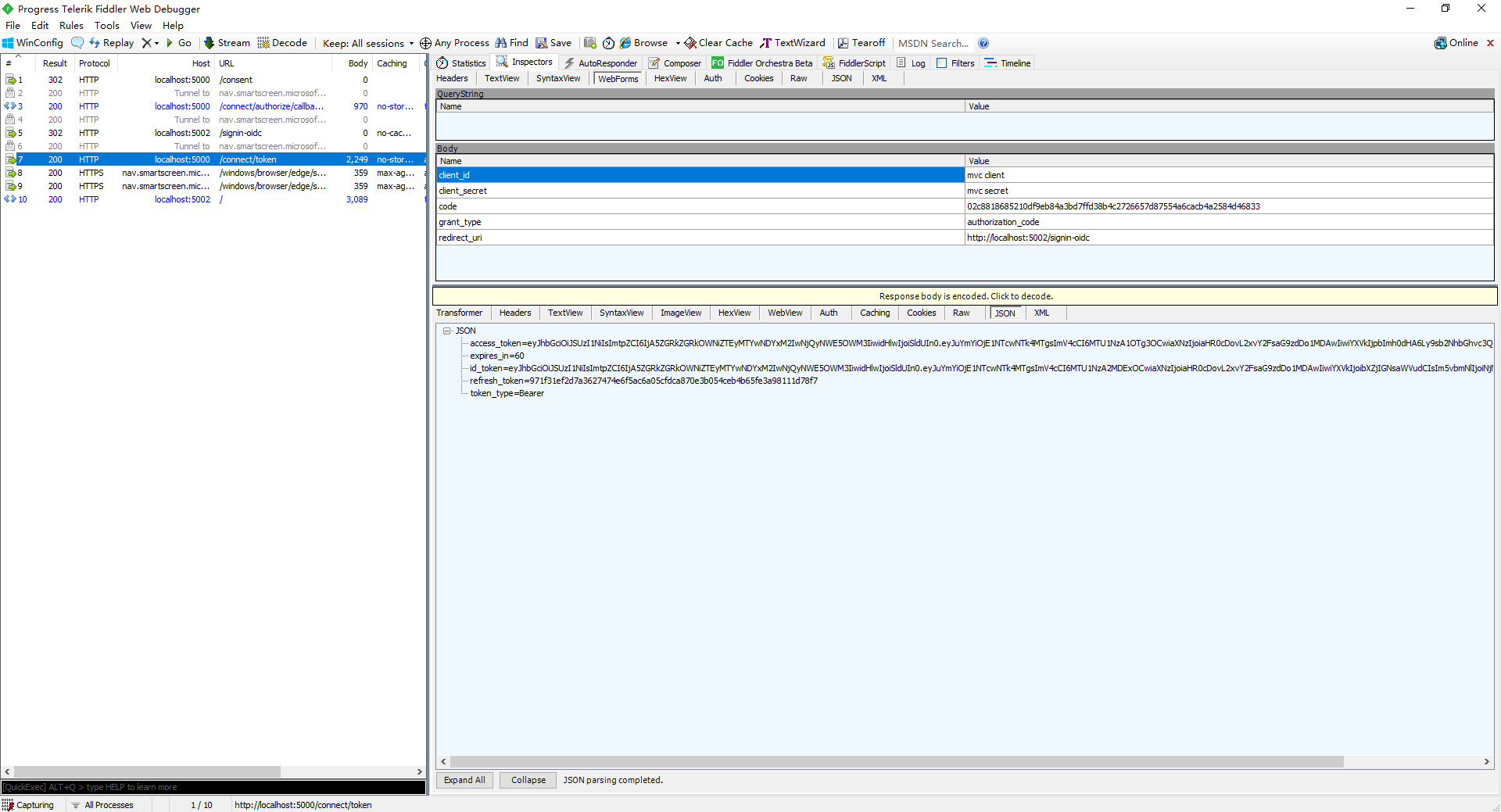Toggle Stream mode

(227, 43)
